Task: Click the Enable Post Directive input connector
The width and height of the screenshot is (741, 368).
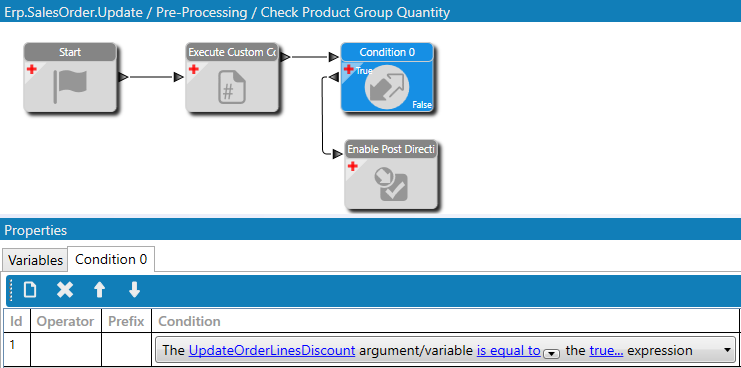Action: pyautogui.click(x=337, y=154)
